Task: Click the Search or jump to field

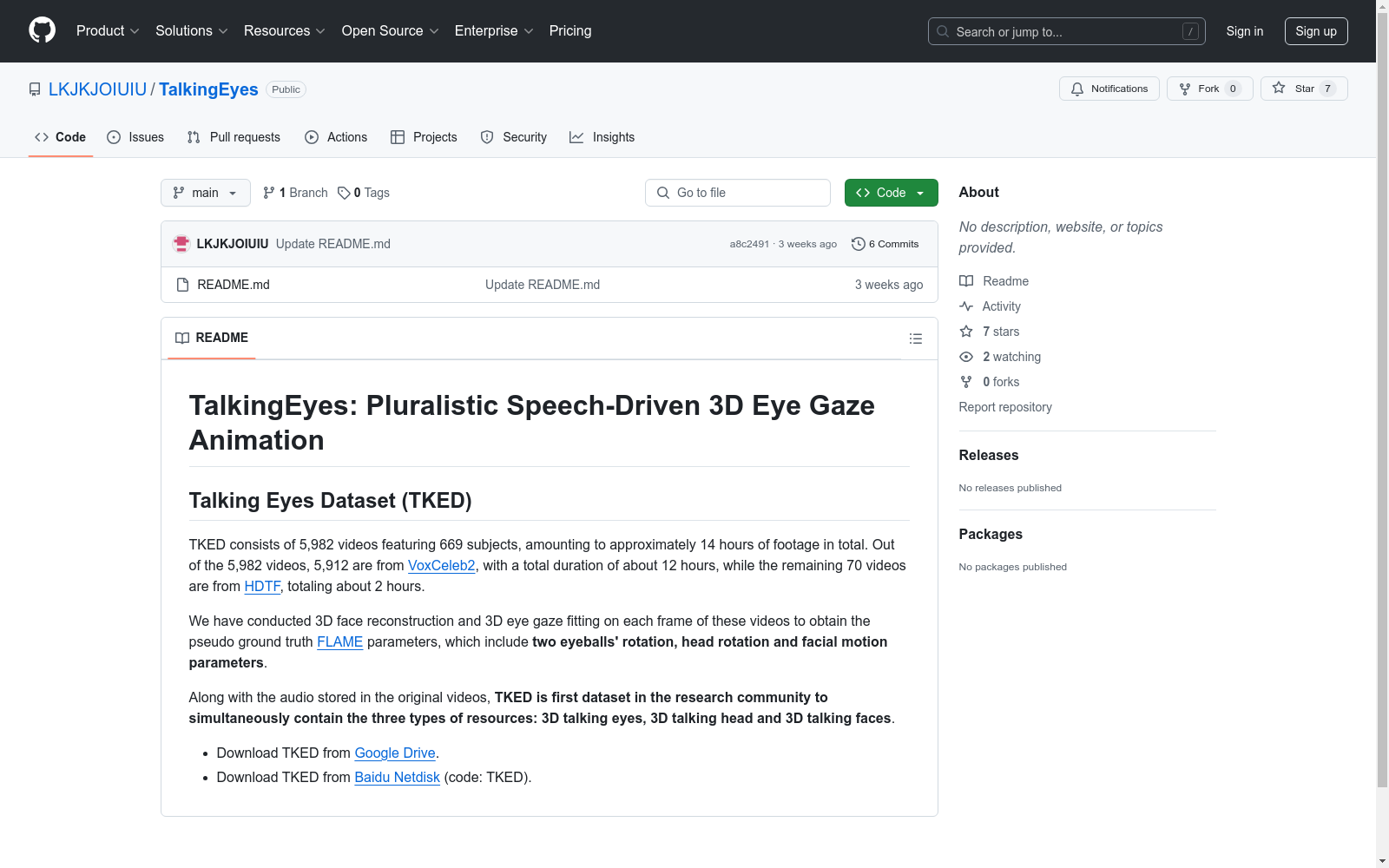Action: tap(1067, 31)
